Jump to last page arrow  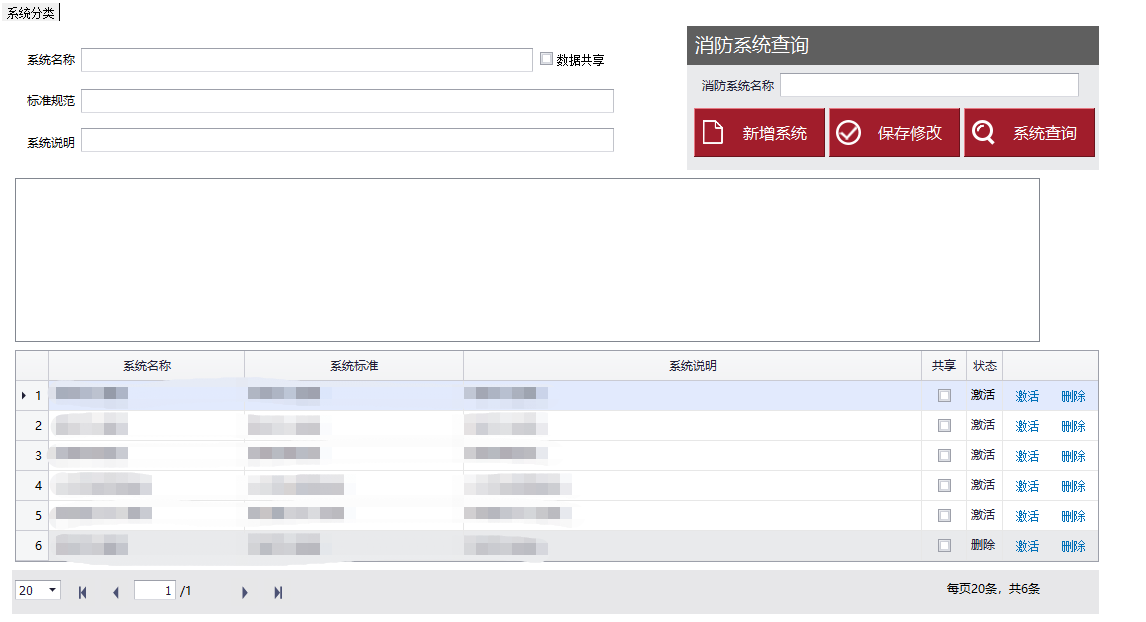point(278,592)
